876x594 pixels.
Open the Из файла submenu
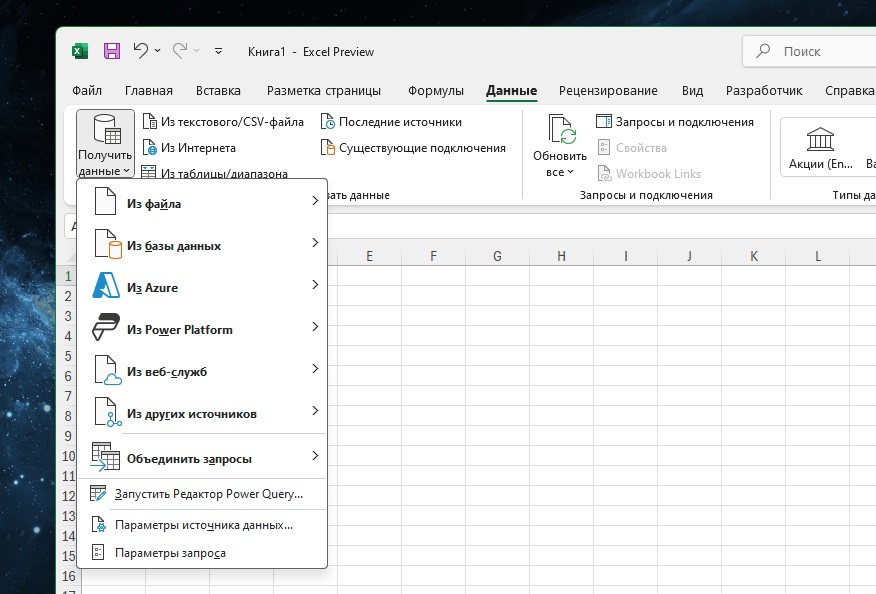click(x=202, y=201)
